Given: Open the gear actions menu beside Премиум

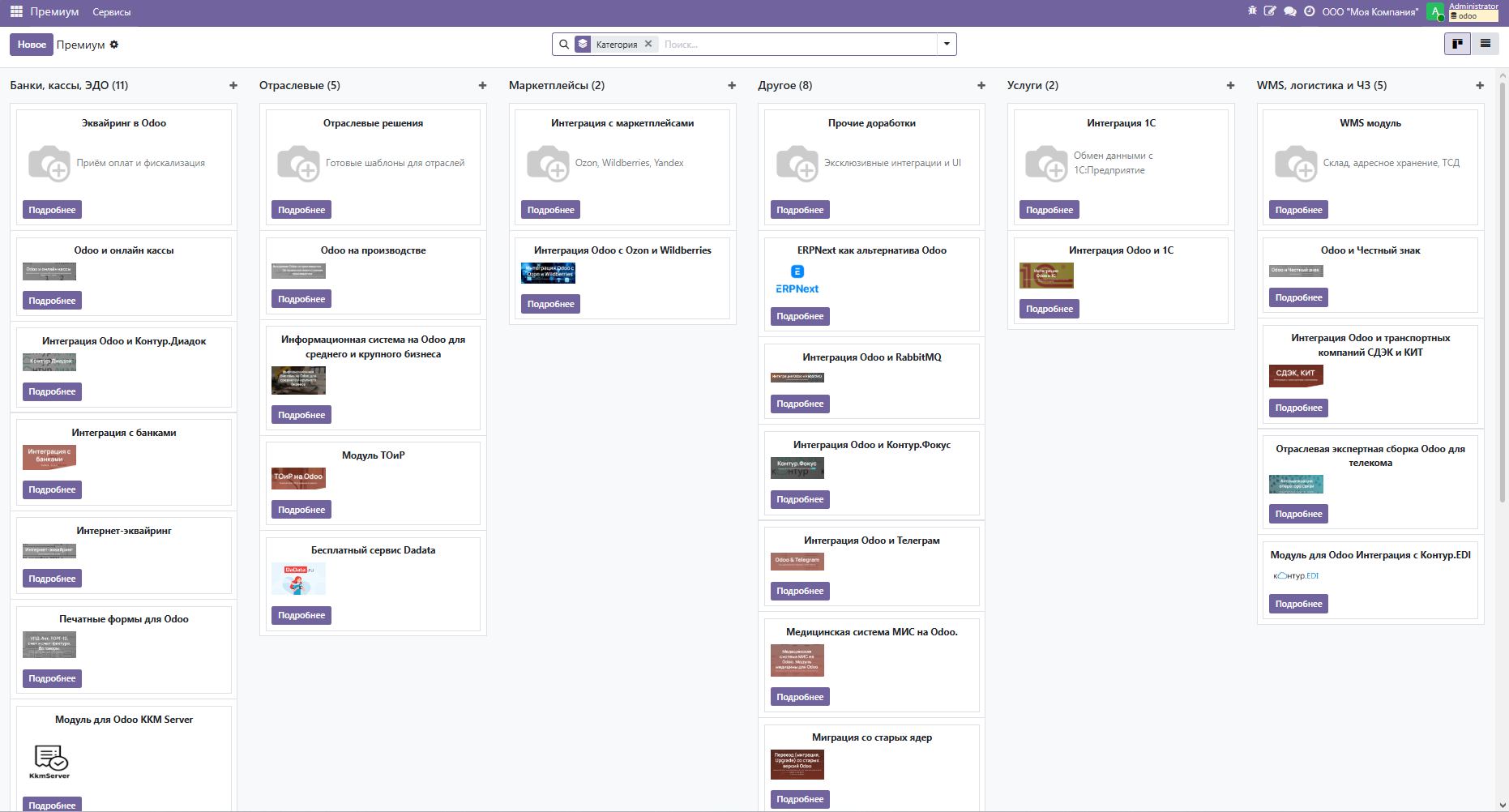Looking at the screenshot, I should pyautogui.click(x=114, y=45).
